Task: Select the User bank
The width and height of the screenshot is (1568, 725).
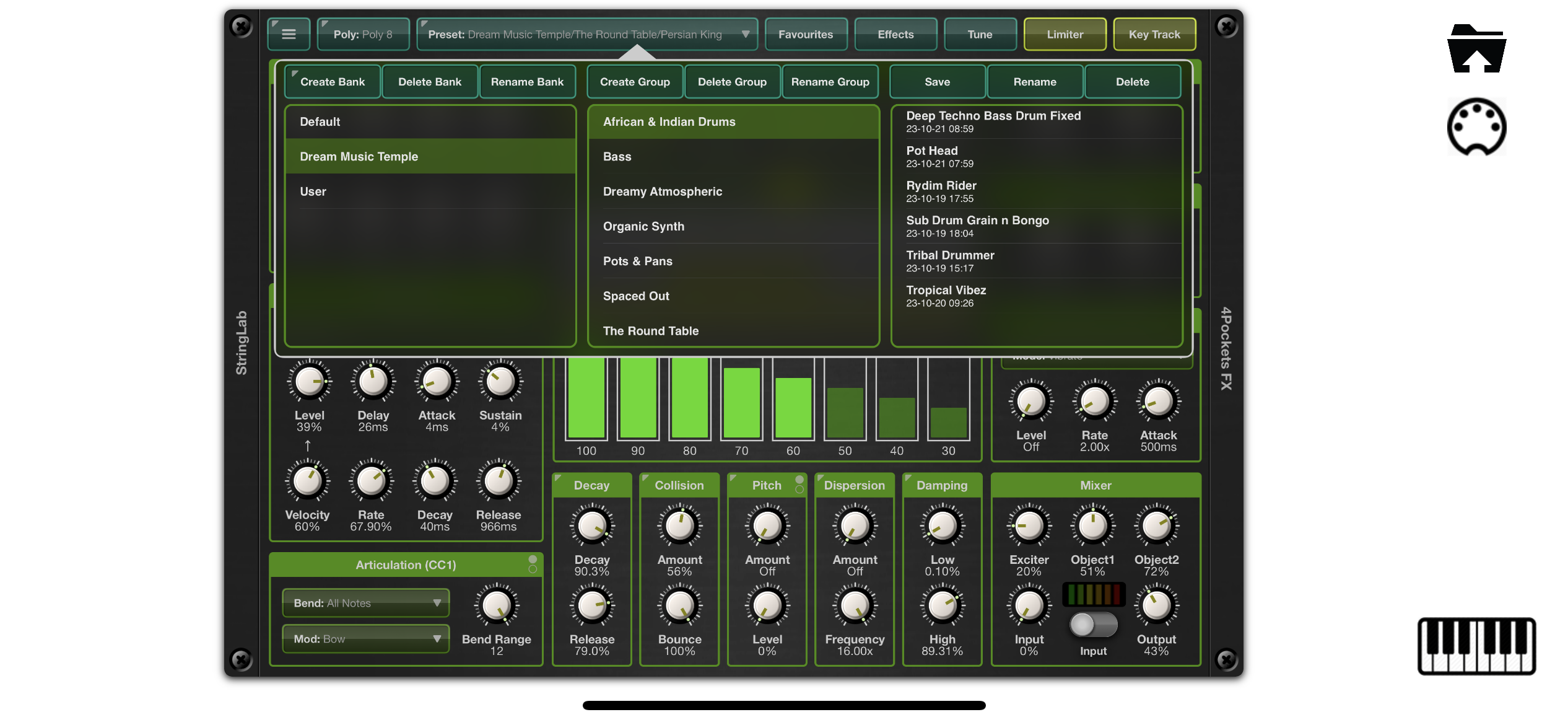Action: (313, 191)
